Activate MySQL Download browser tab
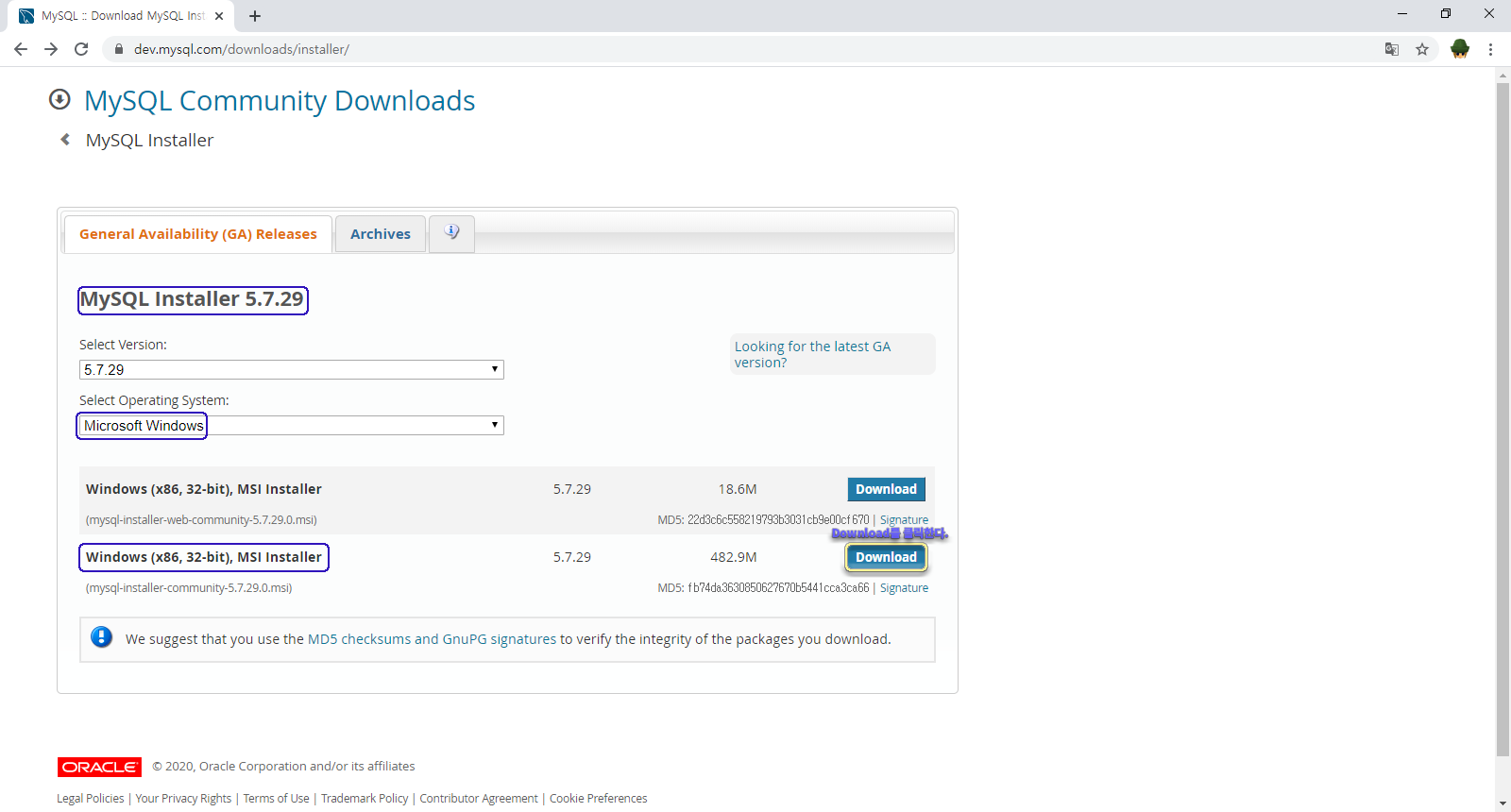Viewport: 1511px width, 812px height. pyautogui.click(x=123, y=16)
